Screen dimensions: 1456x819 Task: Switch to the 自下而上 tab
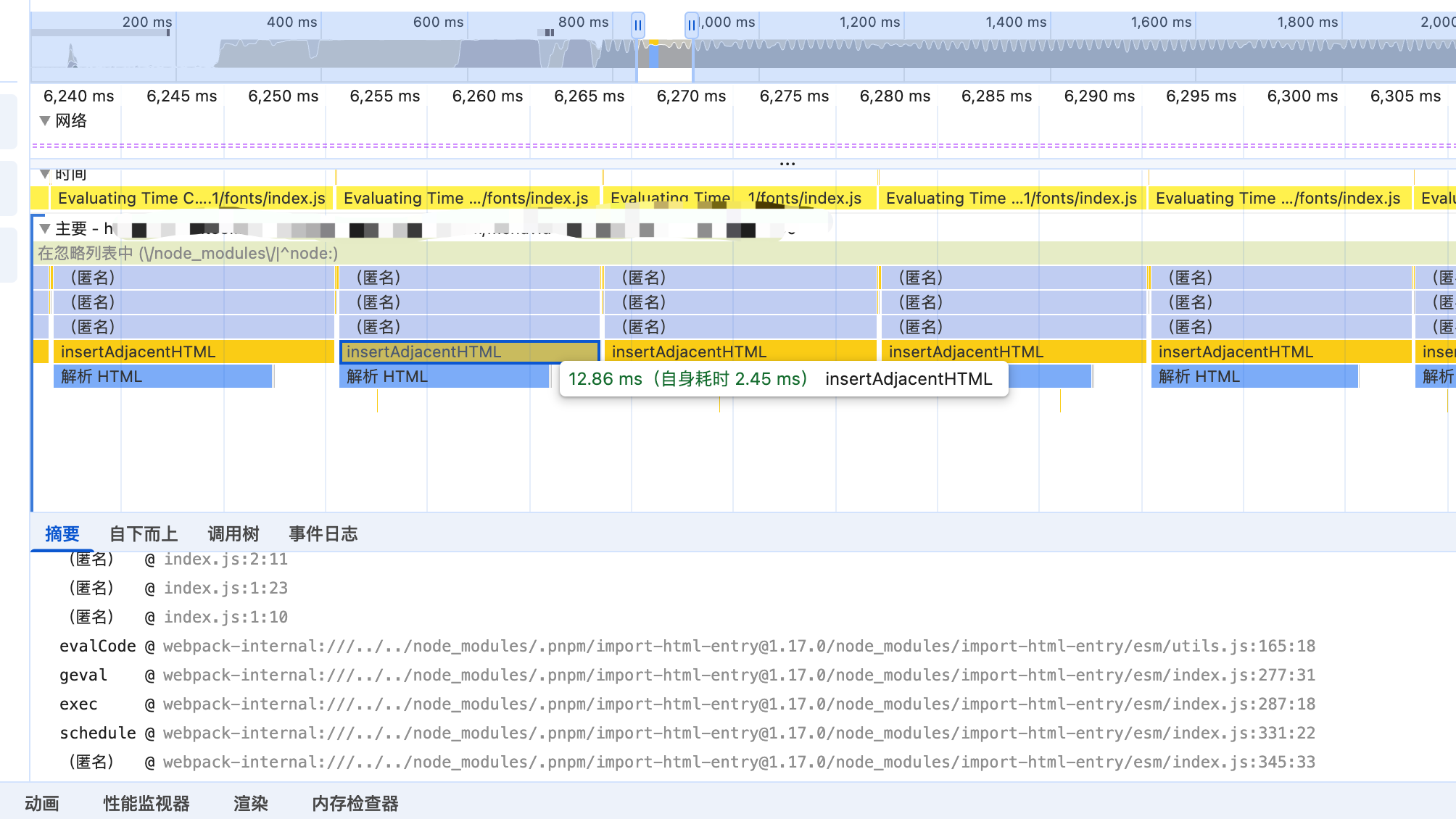(x=143, y=534)
